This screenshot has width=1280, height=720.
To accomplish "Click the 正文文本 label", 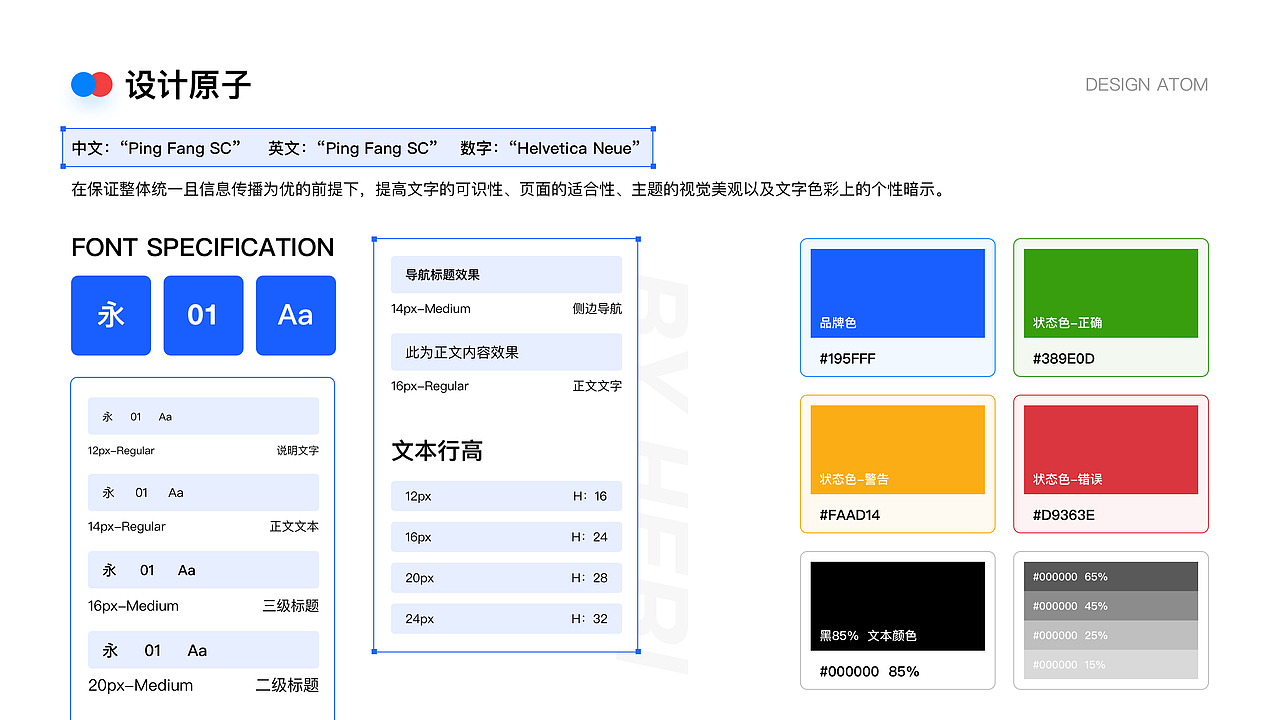I will (x=294, y=527).
